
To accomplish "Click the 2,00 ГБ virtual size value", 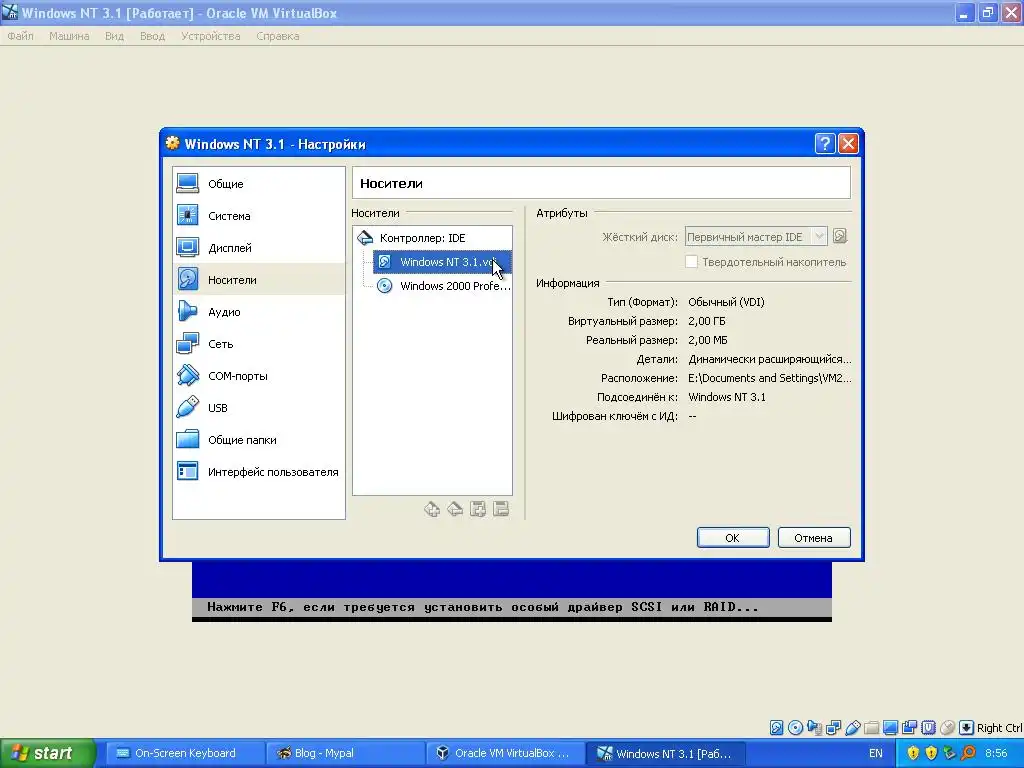I will [x=707, y=321].
